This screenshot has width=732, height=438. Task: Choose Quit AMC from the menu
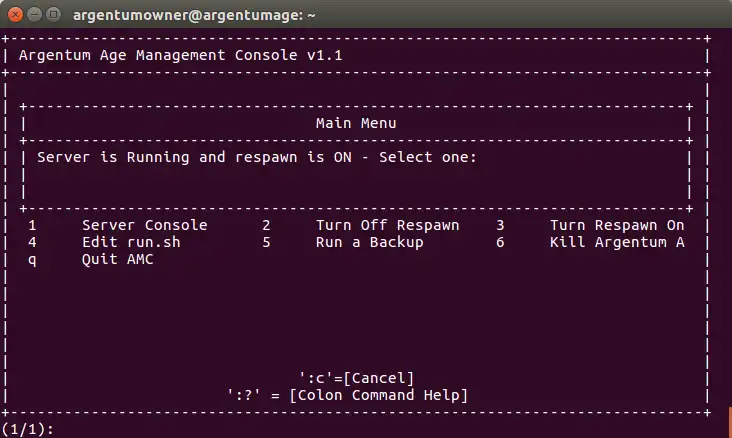click(x=117, y=259)
